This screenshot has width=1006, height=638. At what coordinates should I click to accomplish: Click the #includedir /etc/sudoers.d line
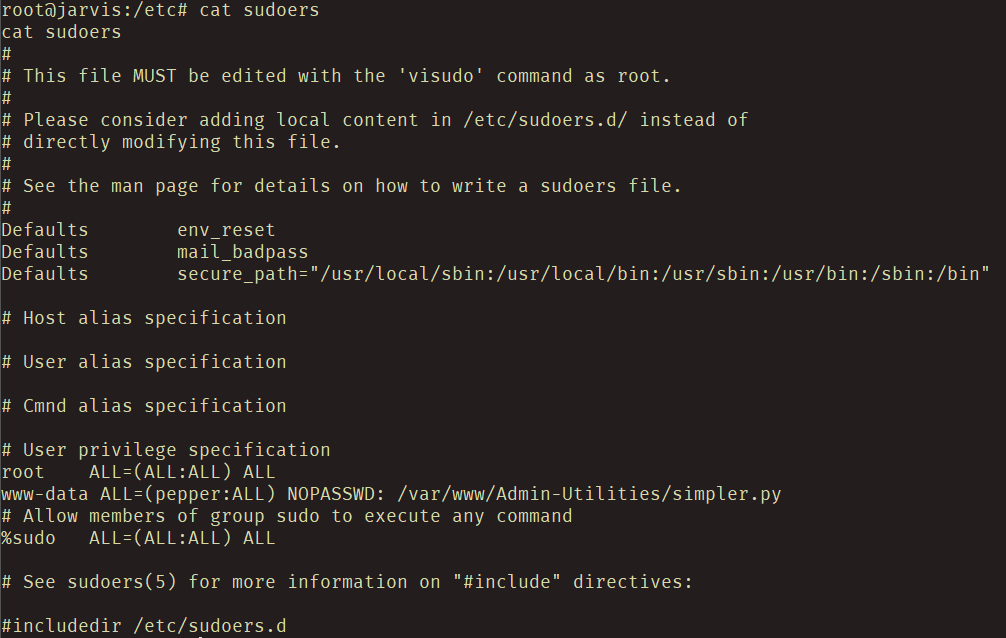(144, 626)
